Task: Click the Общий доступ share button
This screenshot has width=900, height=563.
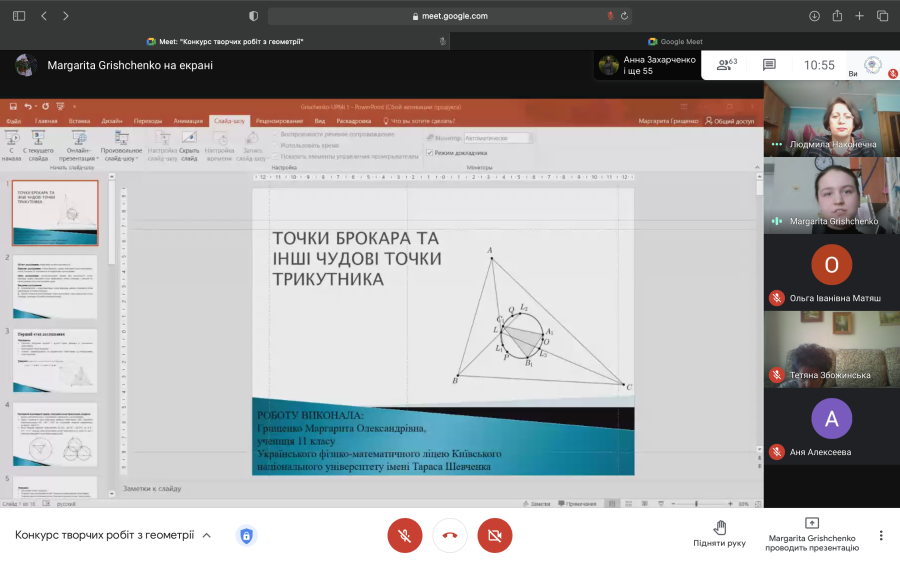Action: 730,121
